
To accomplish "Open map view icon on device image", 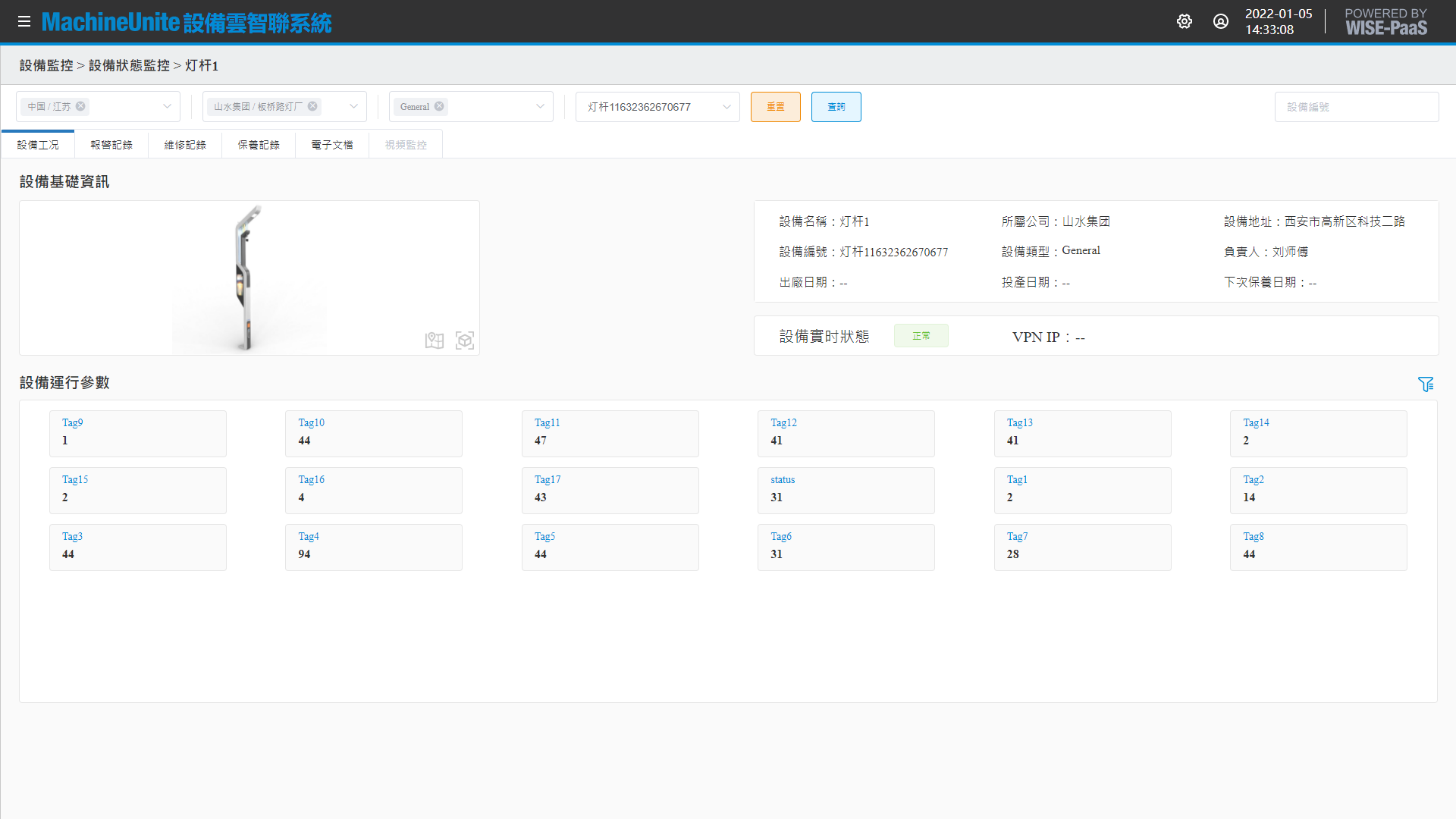I will [x=435, y=340].
